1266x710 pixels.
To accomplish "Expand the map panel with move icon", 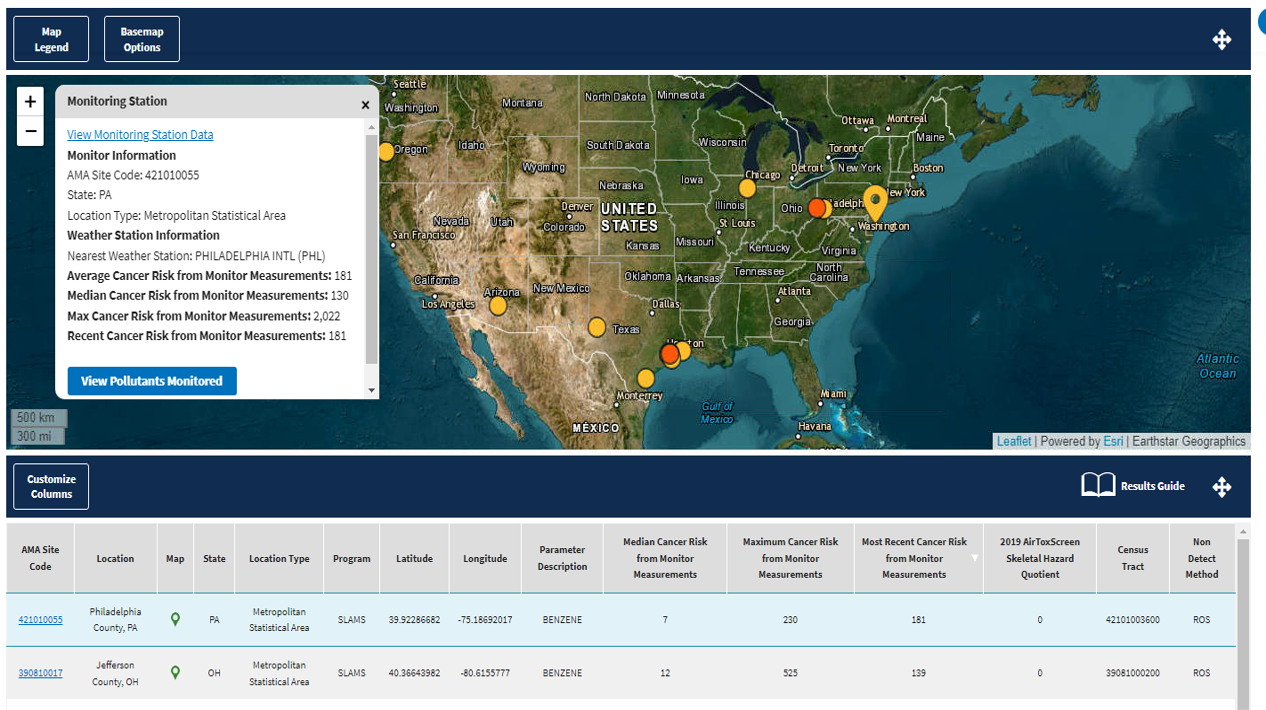I will [x=1221, y=39].
